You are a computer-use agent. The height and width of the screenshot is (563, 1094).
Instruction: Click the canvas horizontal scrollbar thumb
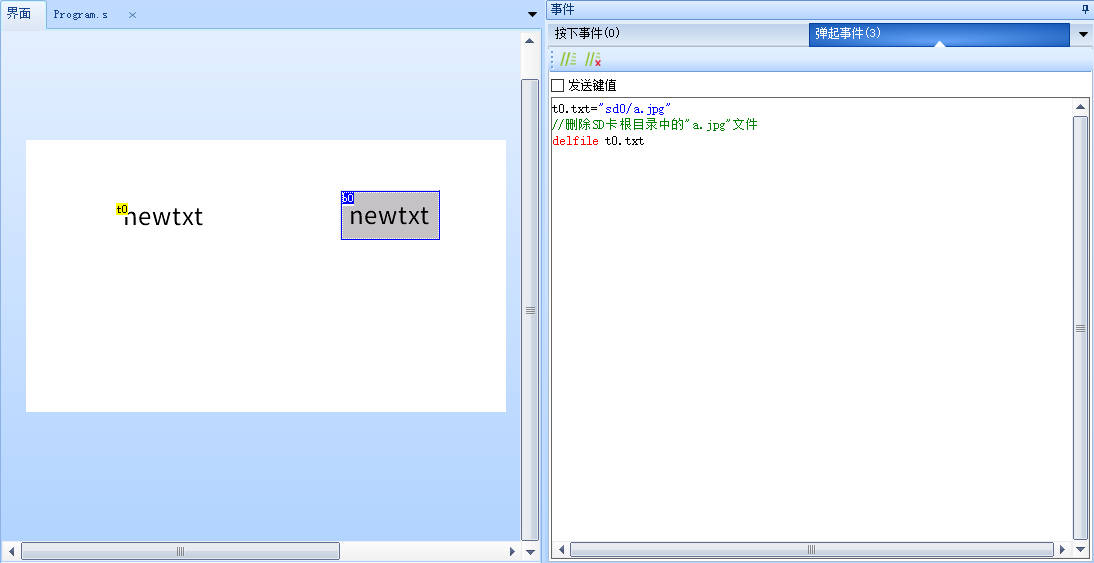pos(180,551)
